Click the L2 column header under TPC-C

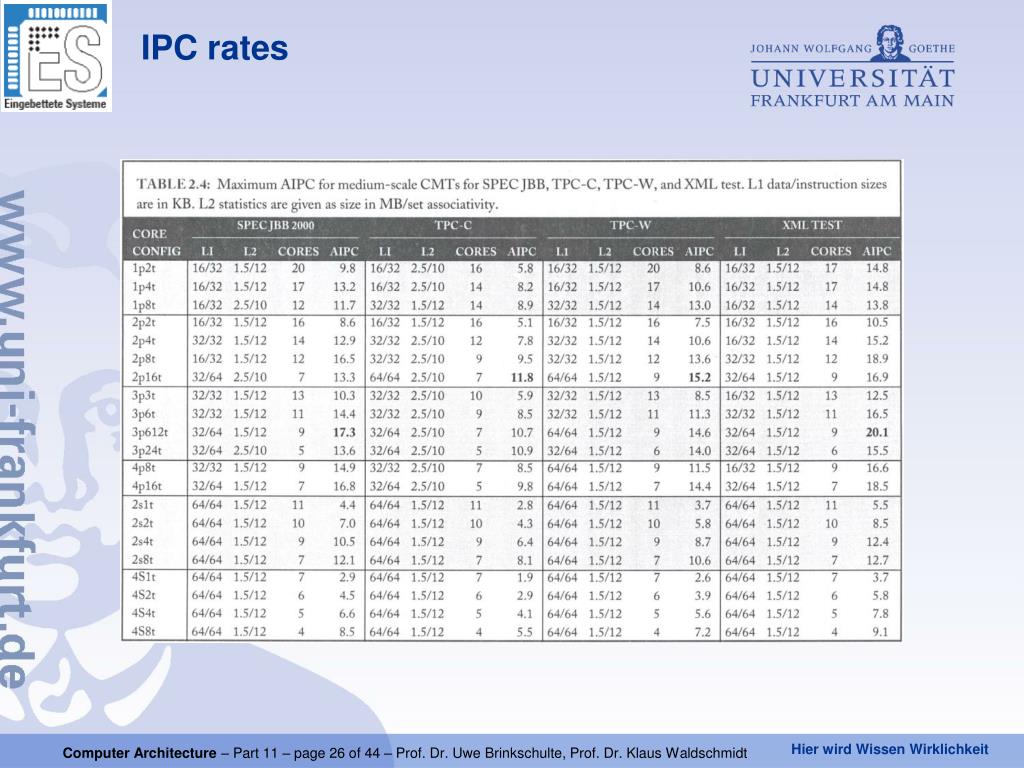tap(427, 251)
